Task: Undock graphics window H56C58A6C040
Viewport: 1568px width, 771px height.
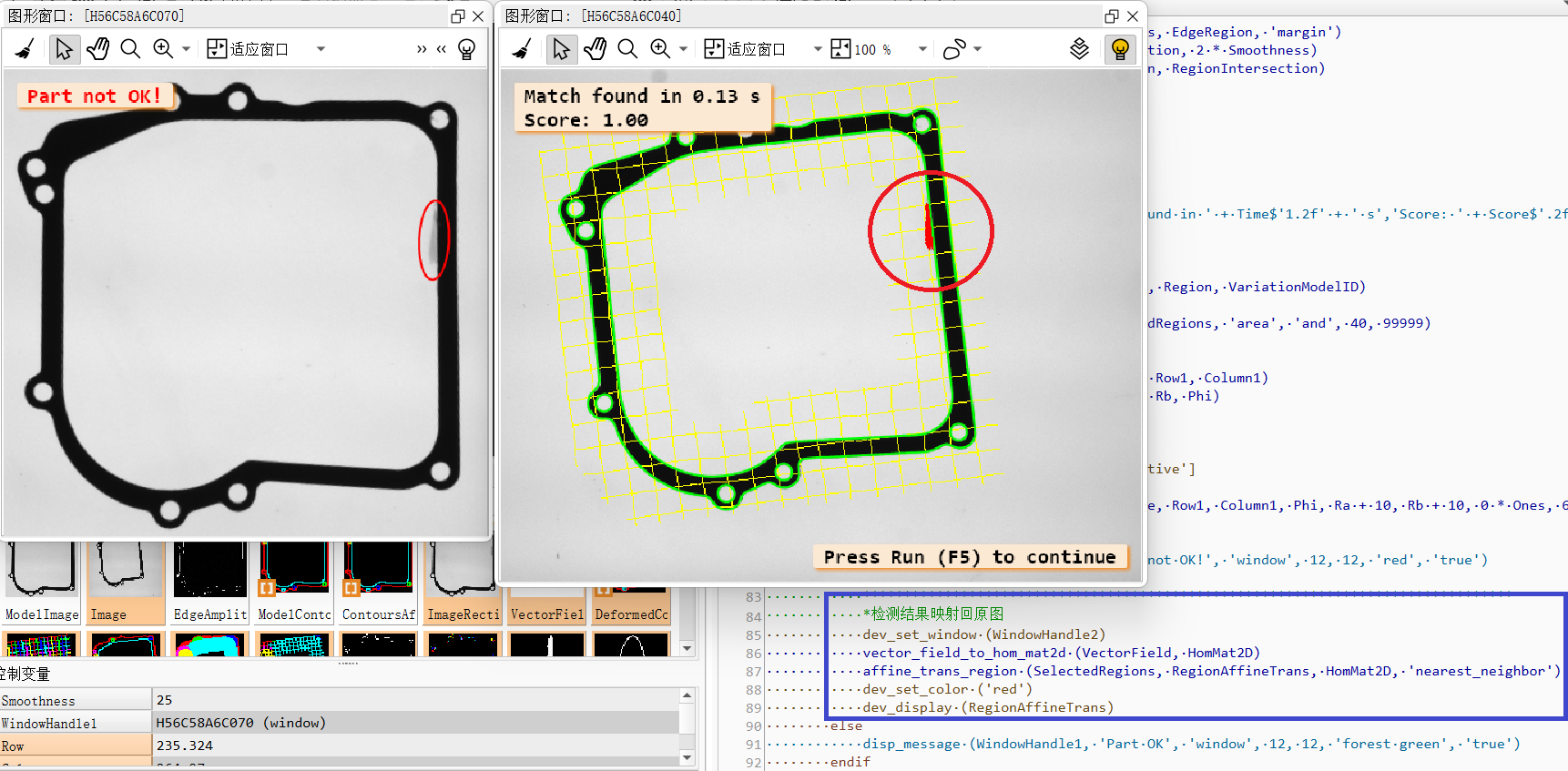Action: 1112,16
